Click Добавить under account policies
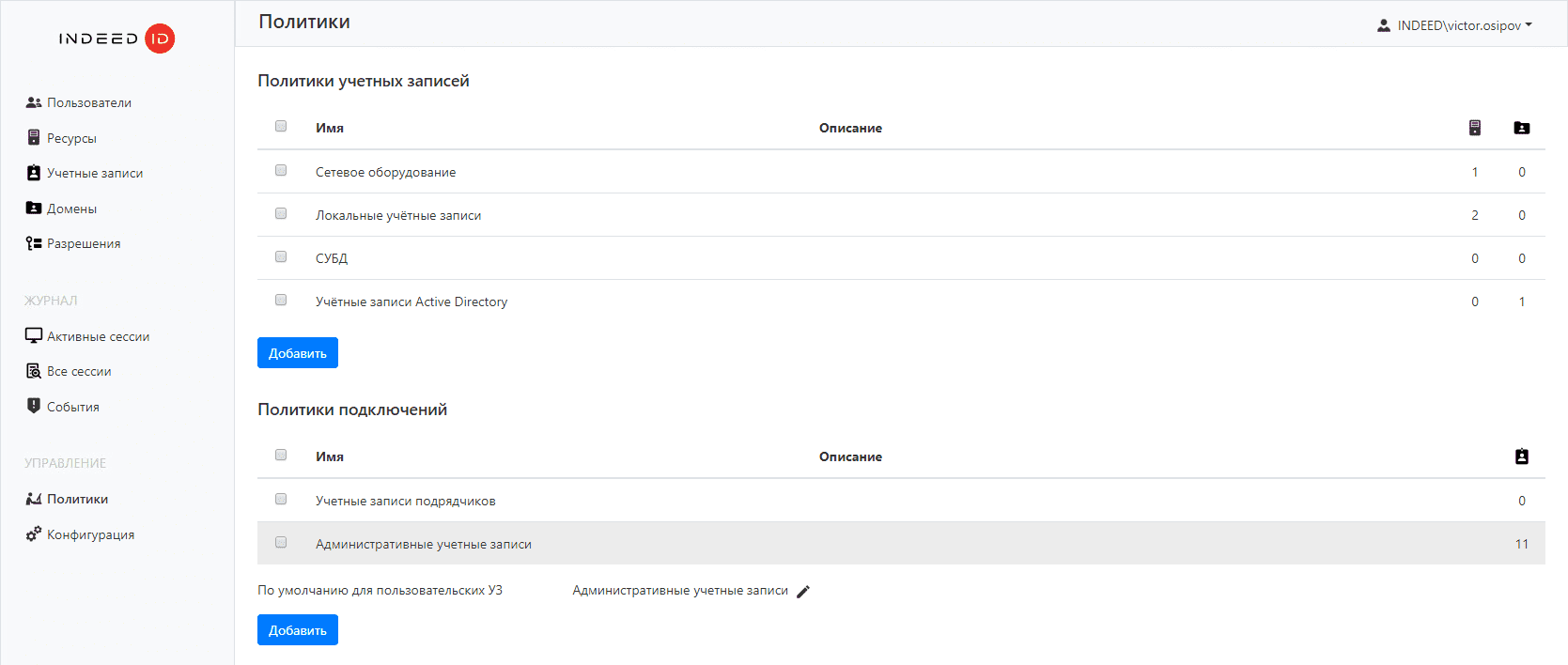The height and width of the screenshot is (665, 1568). click(297, 353)
